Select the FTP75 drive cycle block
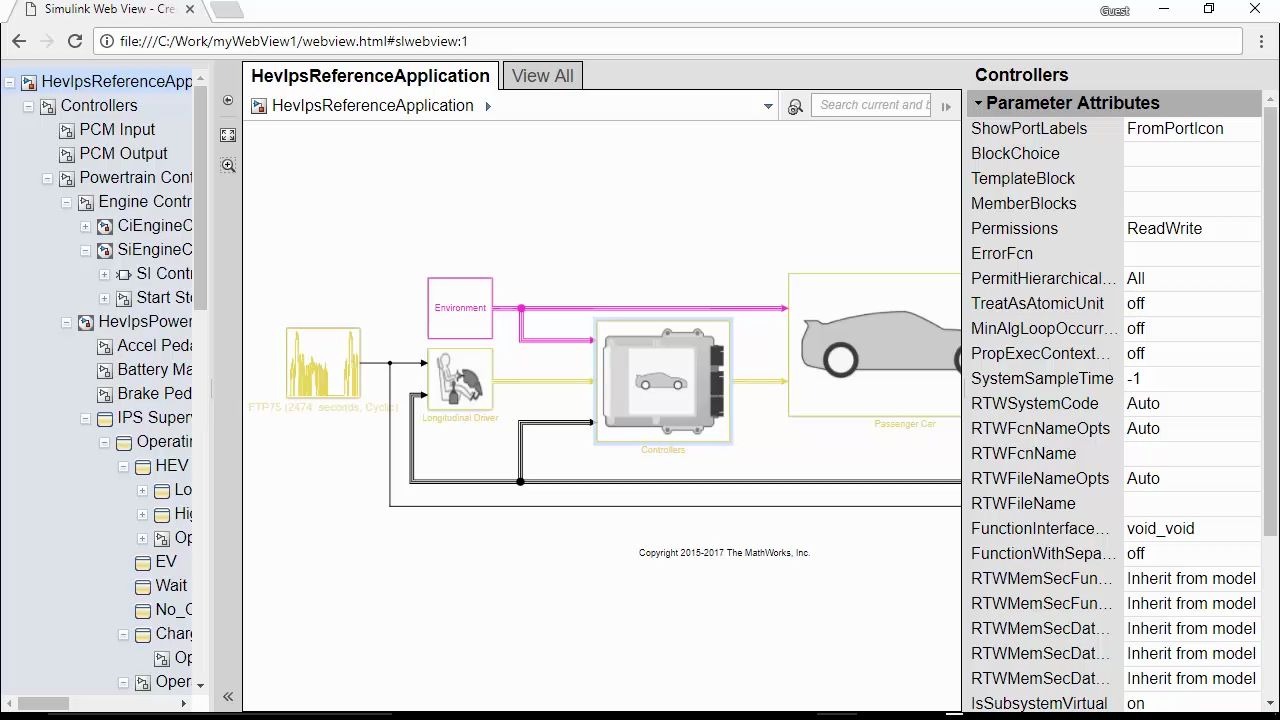1280x720 pixels. 323,364
